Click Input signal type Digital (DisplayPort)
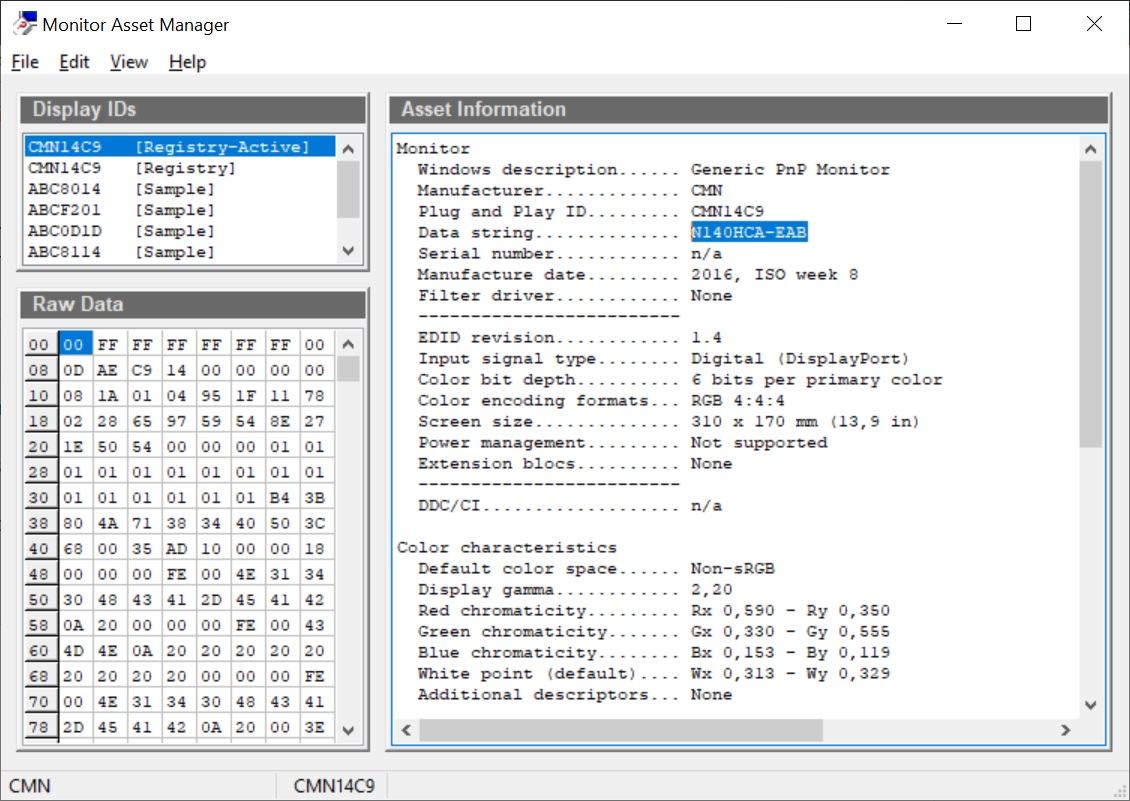The height and width of the screenshot is (801, 1130). pos(801,358)
